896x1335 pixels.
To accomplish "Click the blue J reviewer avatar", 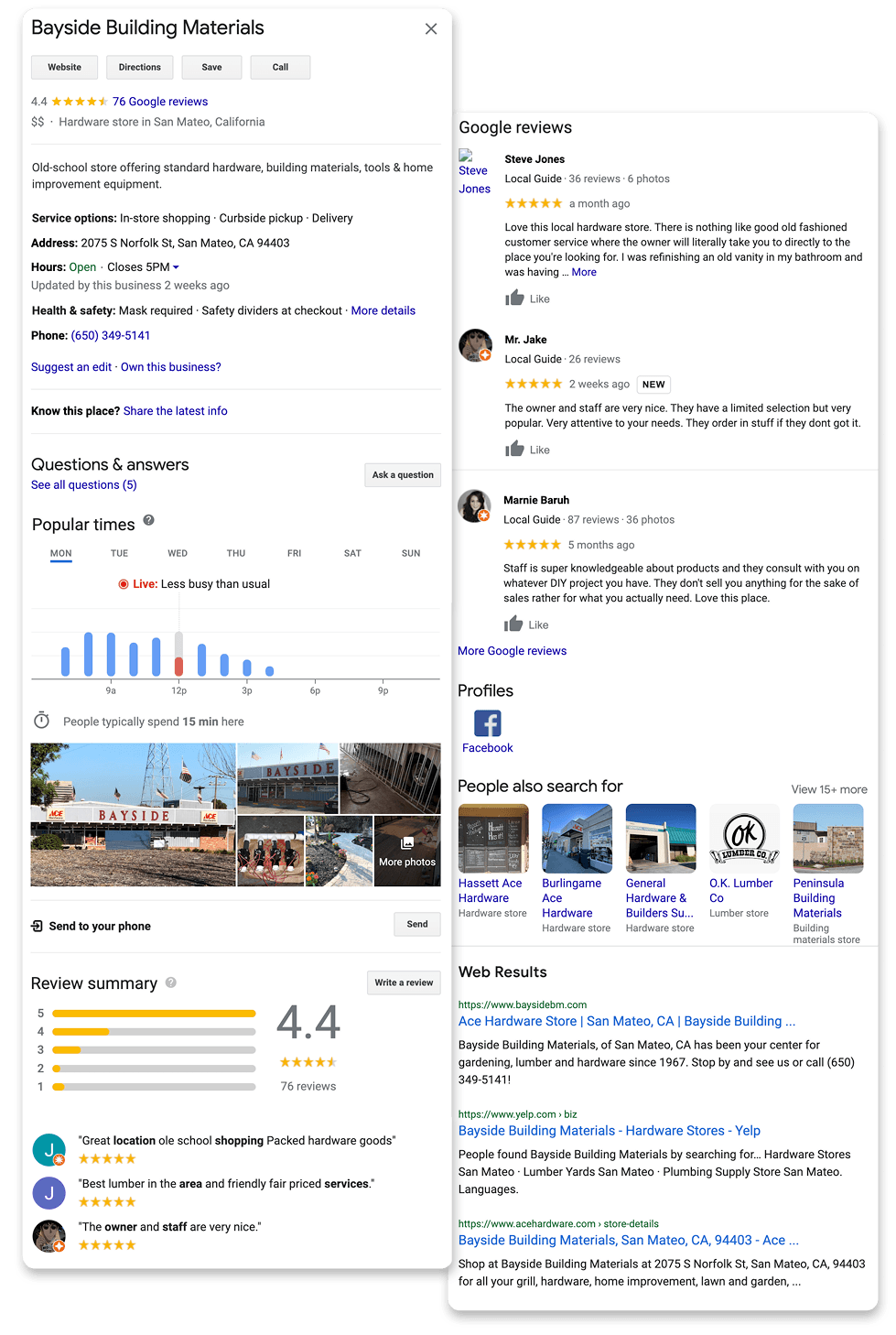I will (x=49, y=1193).
